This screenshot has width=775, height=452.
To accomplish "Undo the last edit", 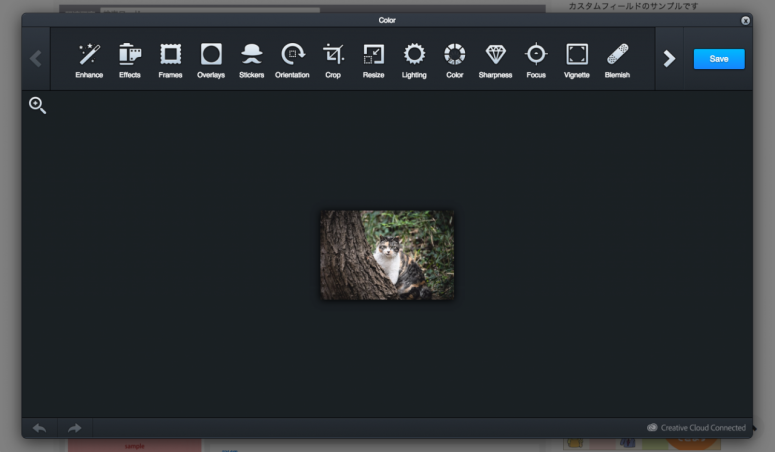I will click(39, 428).
